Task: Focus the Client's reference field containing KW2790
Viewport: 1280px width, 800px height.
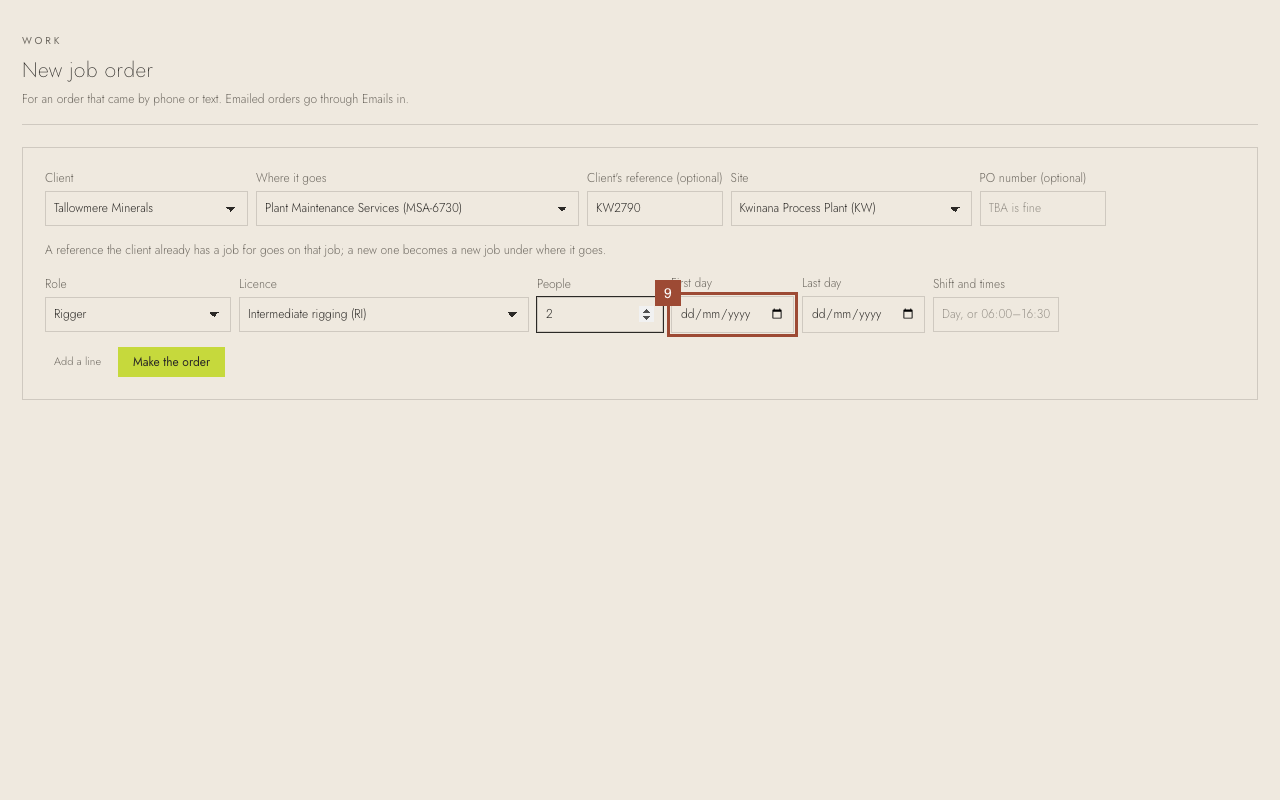Action: 655,208
